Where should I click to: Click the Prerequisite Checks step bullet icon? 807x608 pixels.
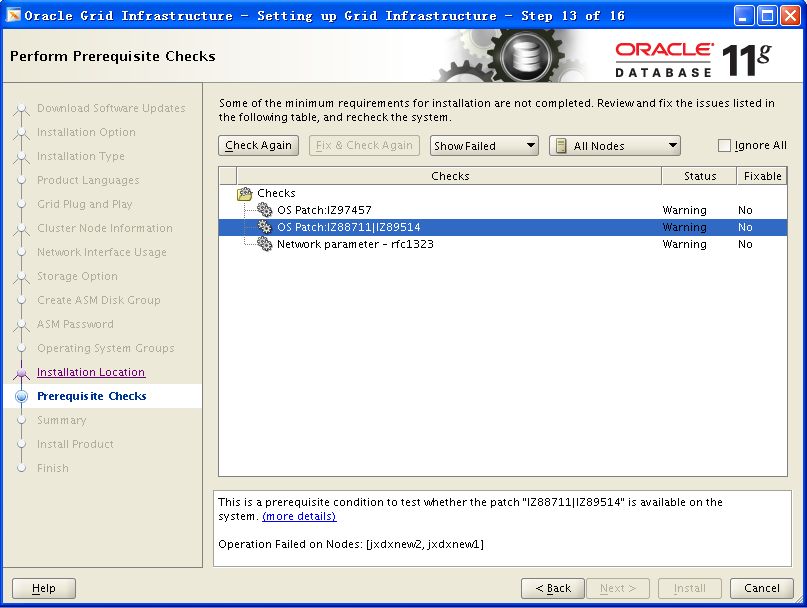pos(21,397)
